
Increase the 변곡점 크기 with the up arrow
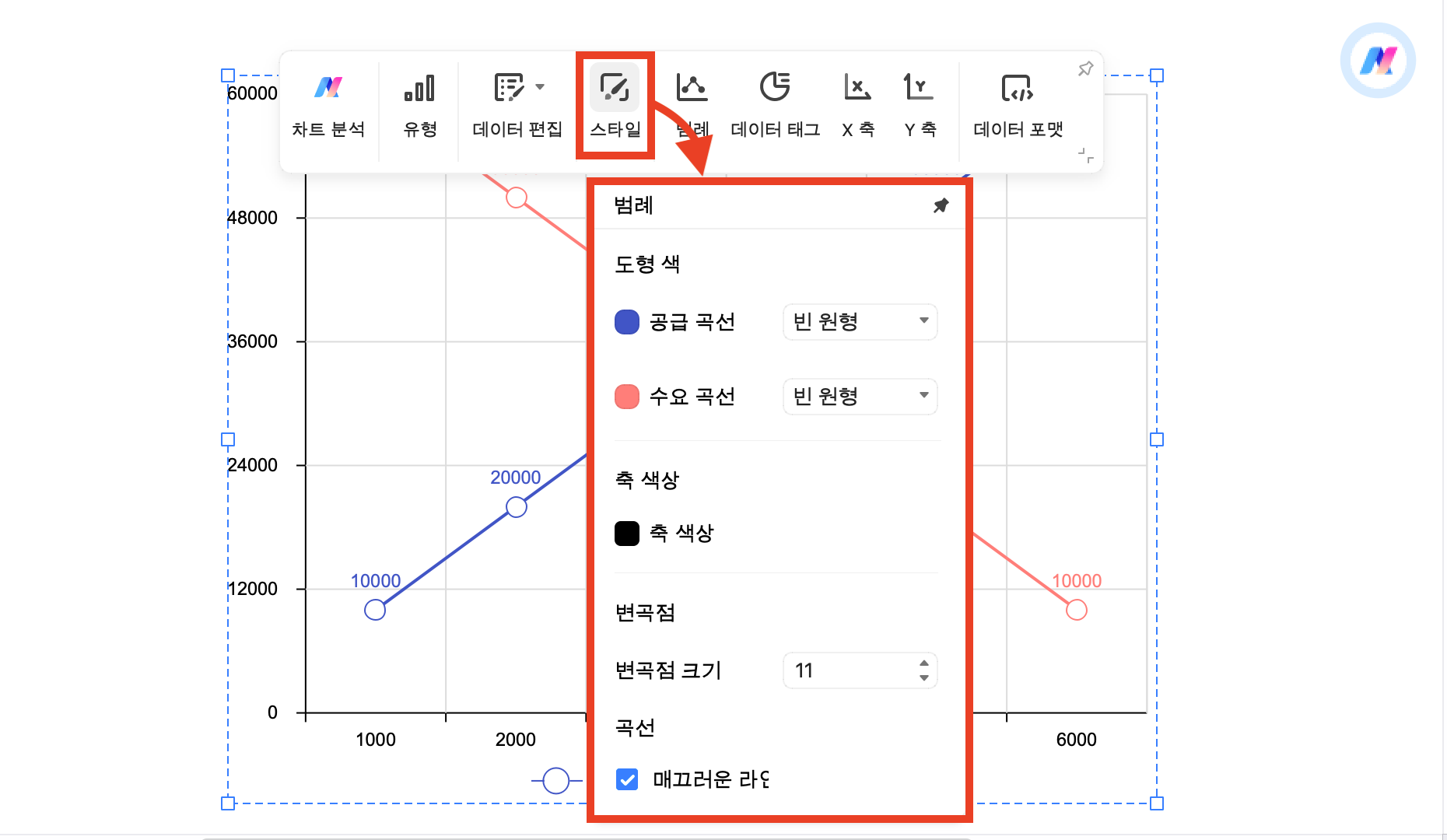click(924, 663)
